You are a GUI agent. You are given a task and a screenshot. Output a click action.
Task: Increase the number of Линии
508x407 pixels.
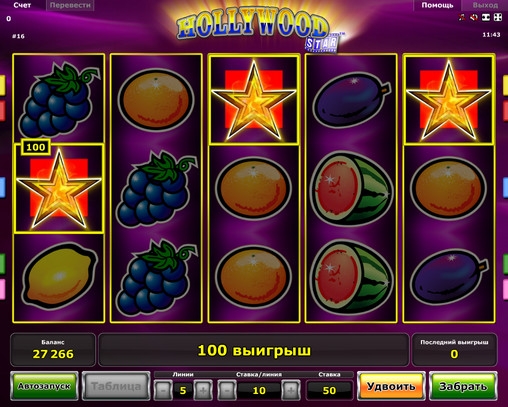203,390
